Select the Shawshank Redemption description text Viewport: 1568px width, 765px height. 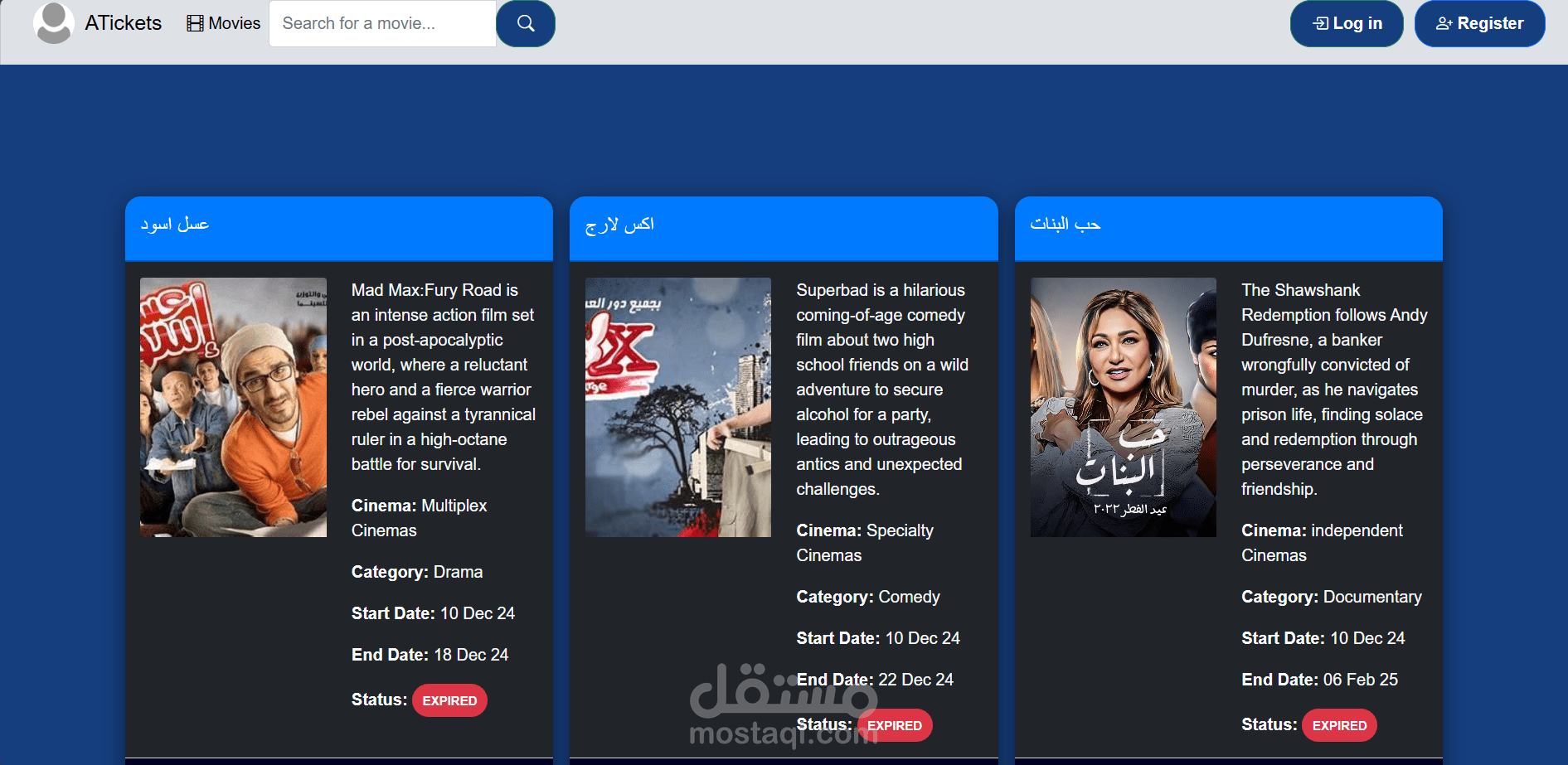1334,390
